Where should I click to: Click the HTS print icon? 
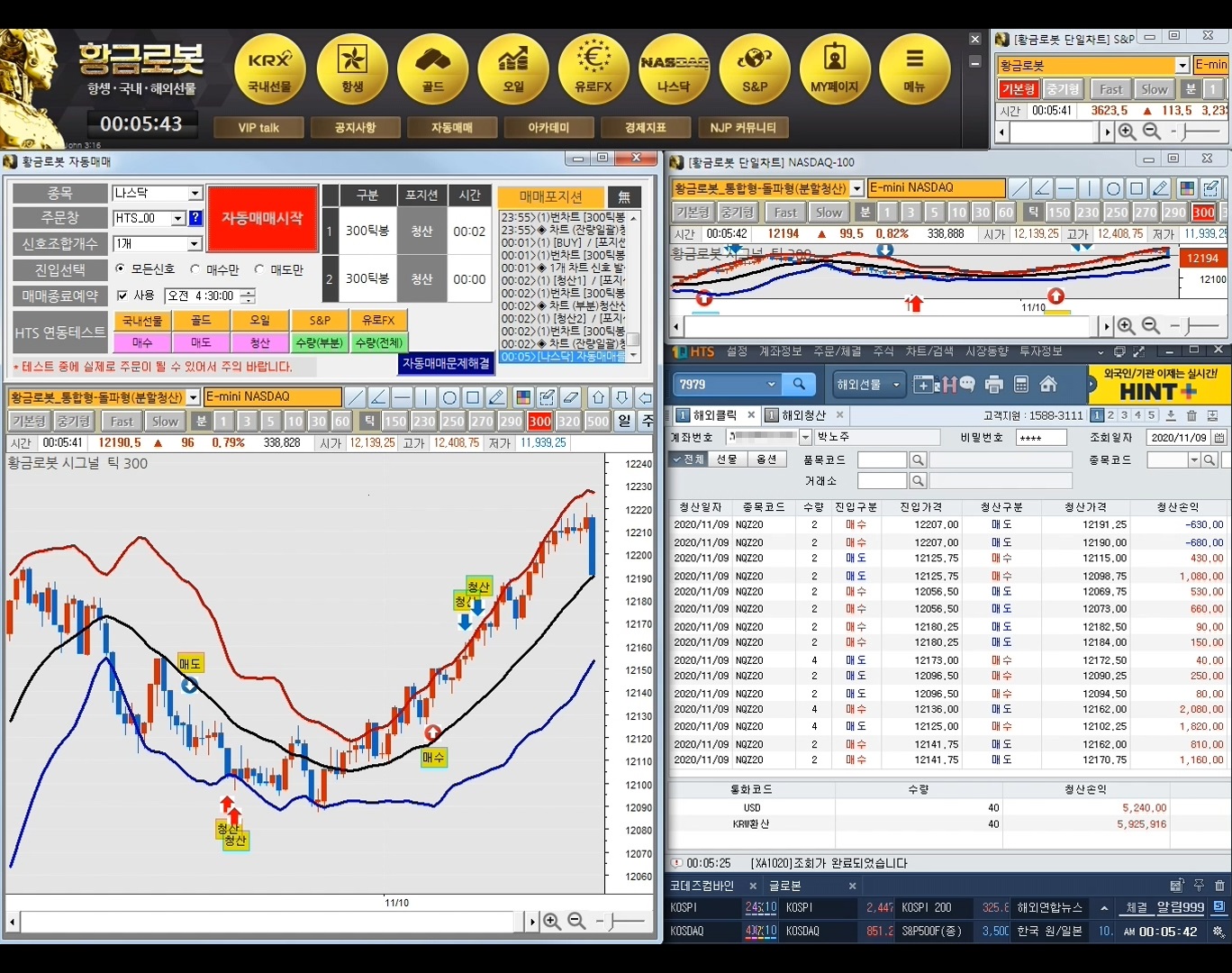coord(993,385)
